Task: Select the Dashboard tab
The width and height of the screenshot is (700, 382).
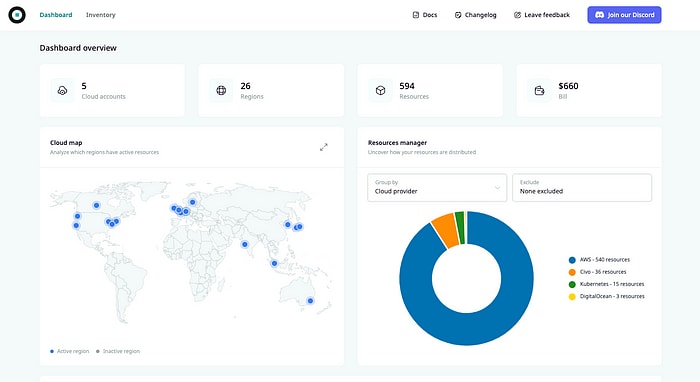Action: coord(56,15)
